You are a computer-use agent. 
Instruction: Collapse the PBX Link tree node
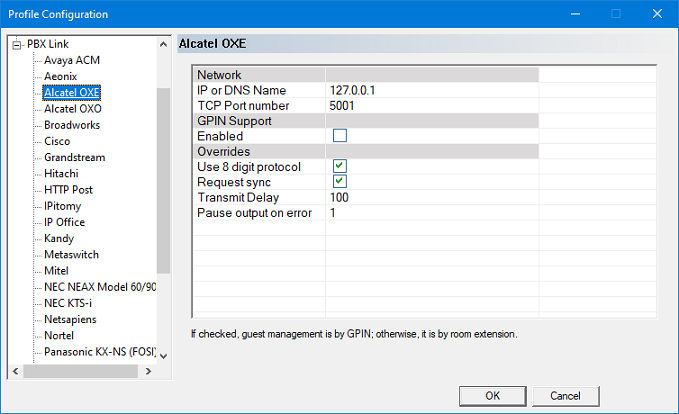click(x=15, y=45)
